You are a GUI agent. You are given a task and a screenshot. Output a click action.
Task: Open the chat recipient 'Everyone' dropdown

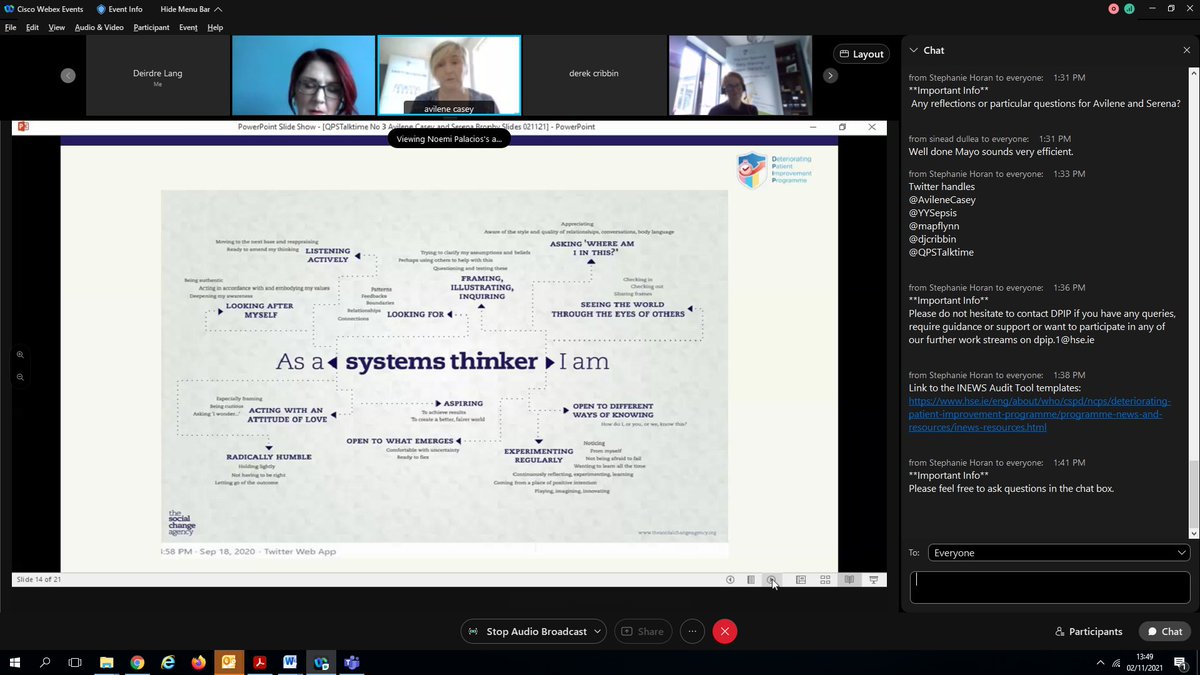(x=1059, y=552)
